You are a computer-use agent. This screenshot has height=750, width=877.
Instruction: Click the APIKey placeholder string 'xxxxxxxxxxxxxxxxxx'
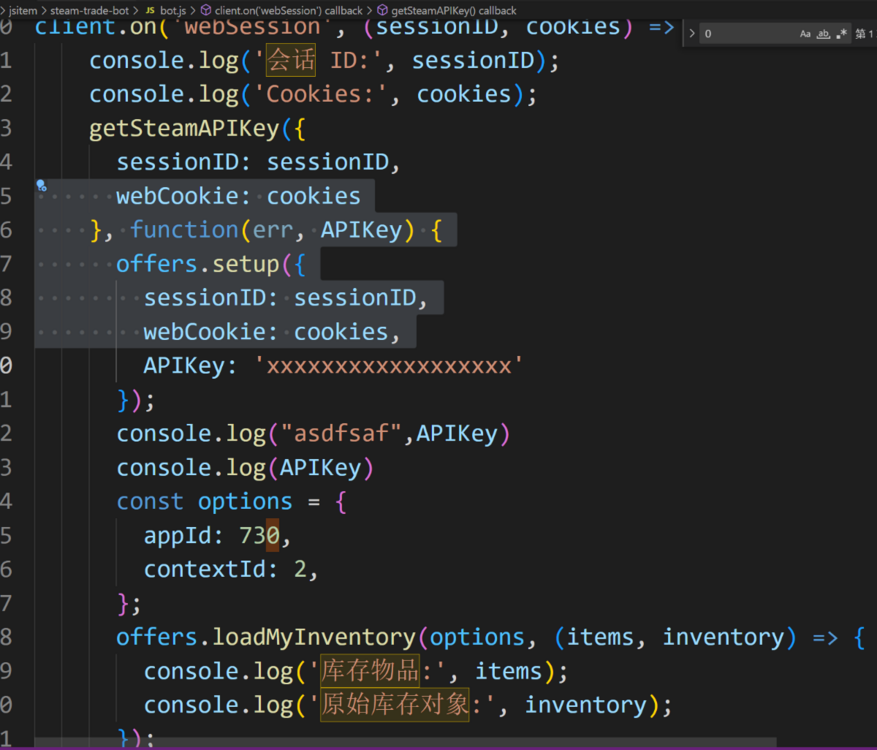[389, 366]
